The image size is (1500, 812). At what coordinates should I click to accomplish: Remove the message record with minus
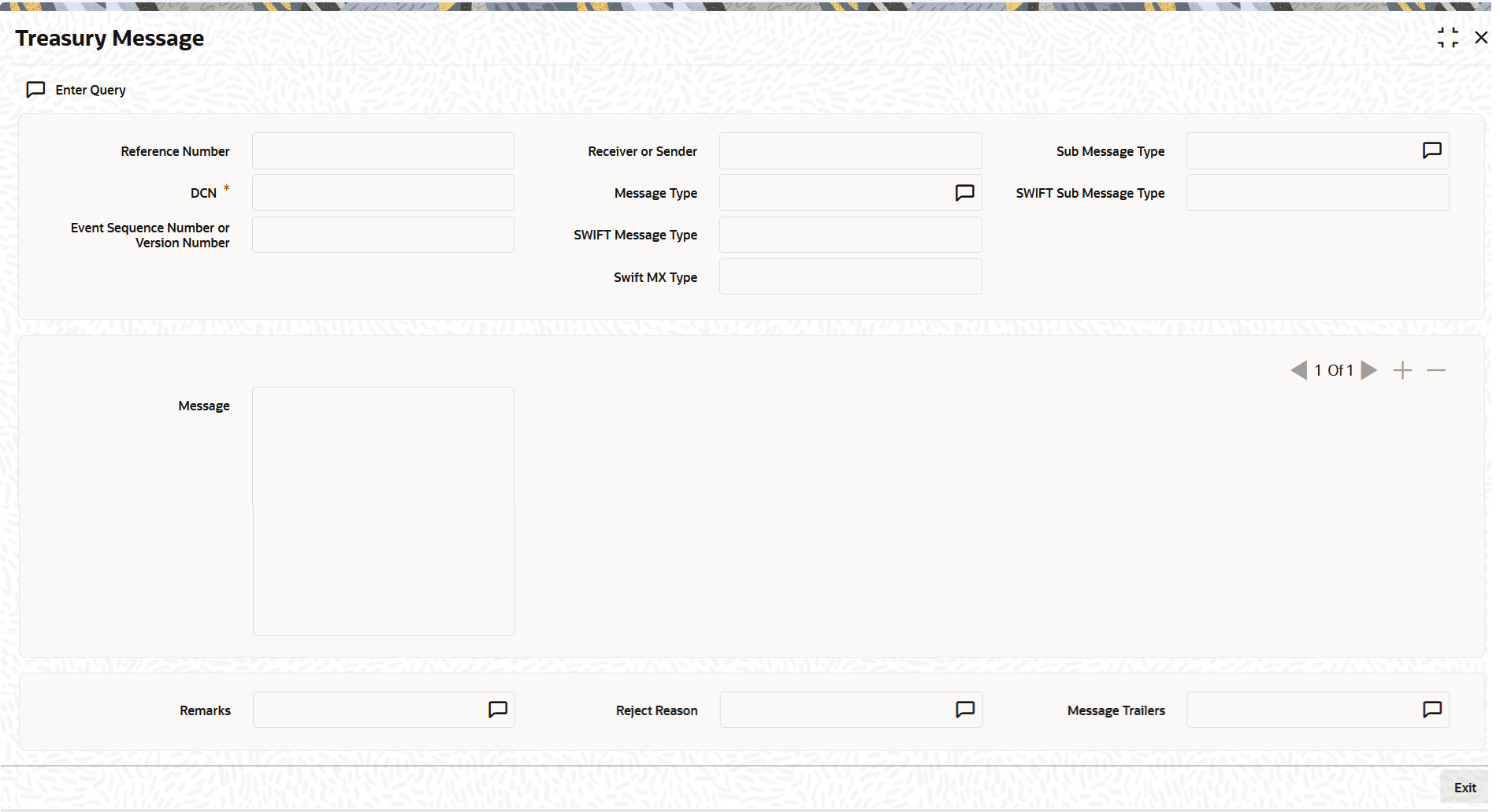point(1436,370)
